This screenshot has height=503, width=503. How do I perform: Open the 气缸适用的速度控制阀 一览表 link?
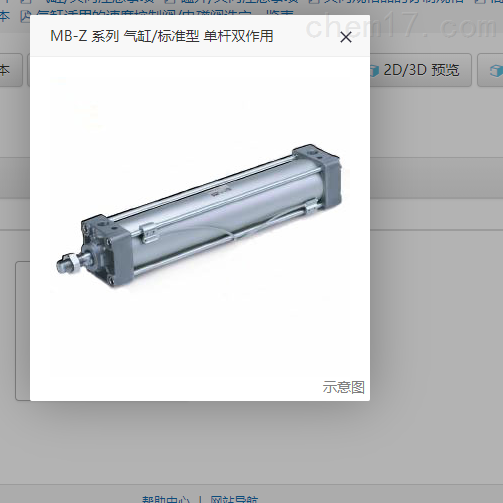tap(165, 13)
